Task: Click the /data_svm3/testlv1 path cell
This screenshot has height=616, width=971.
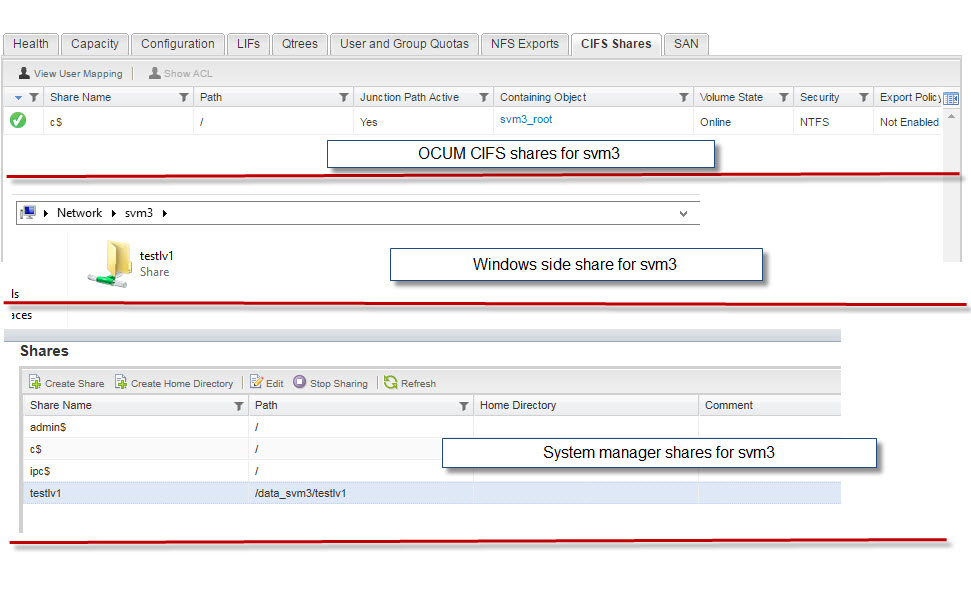Action: (300, 493)
